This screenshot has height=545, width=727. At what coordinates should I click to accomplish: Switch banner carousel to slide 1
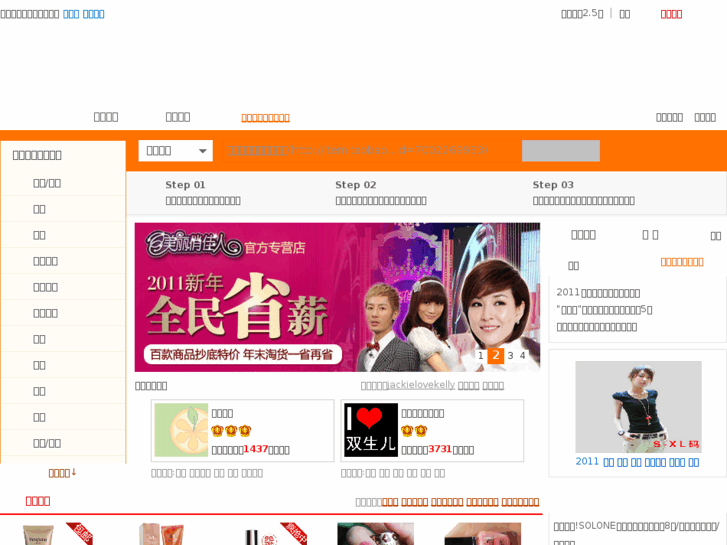[480, 356]
